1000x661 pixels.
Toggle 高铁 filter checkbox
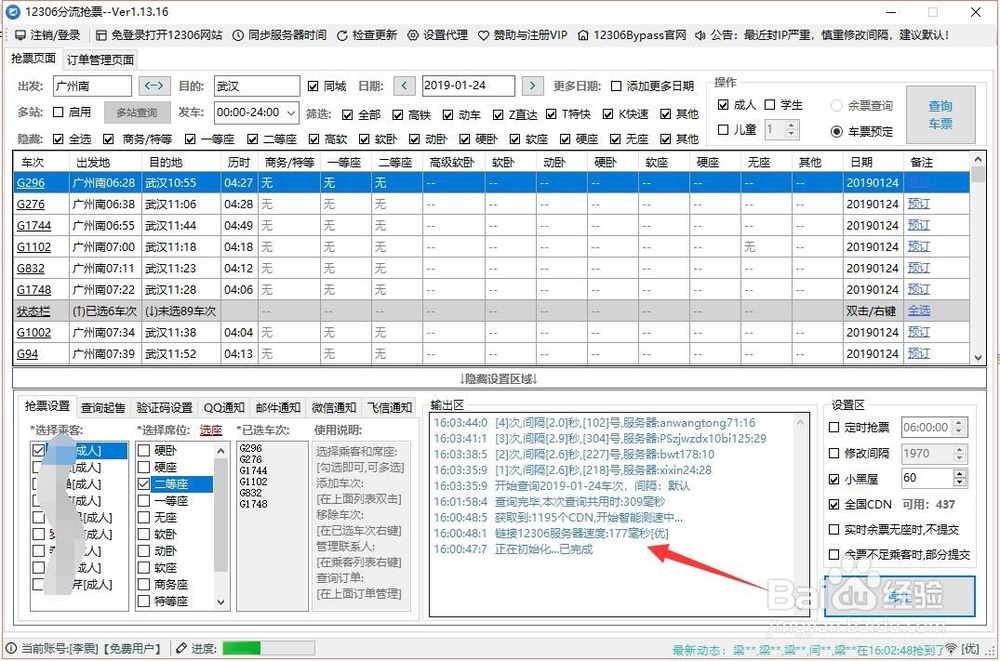[x=397, y=115]
